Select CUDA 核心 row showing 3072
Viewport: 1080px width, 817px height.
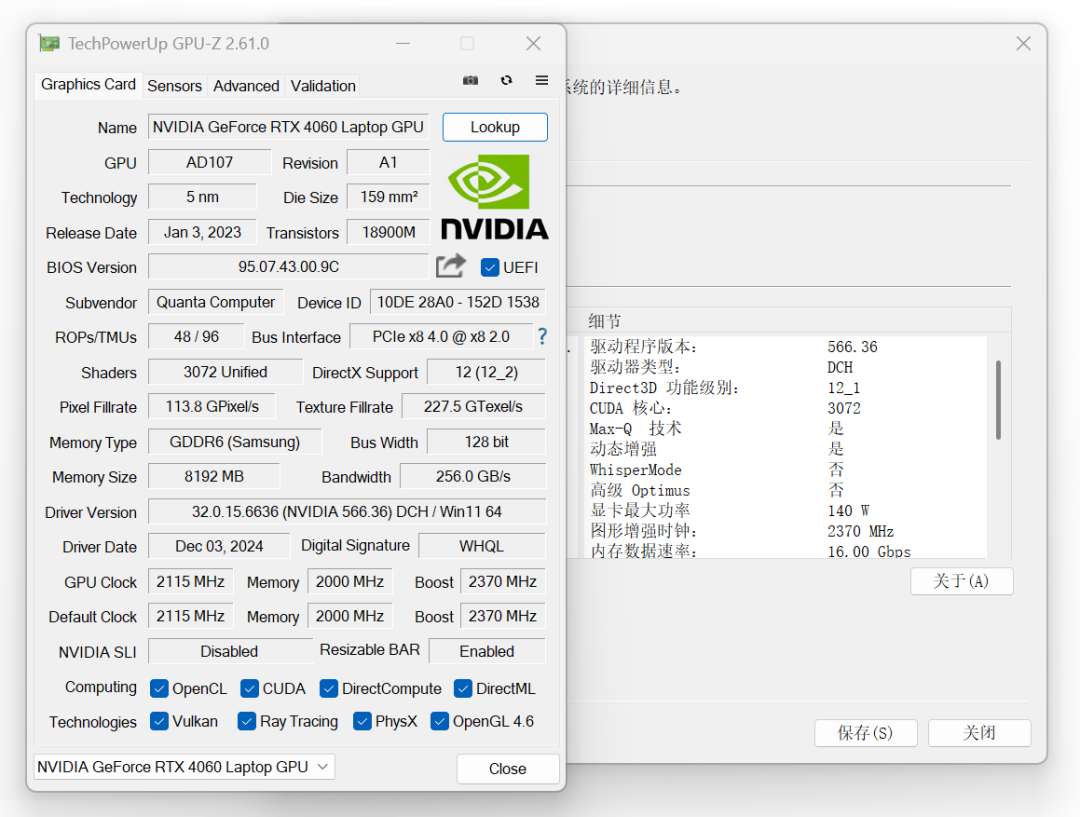pos(785,408)
